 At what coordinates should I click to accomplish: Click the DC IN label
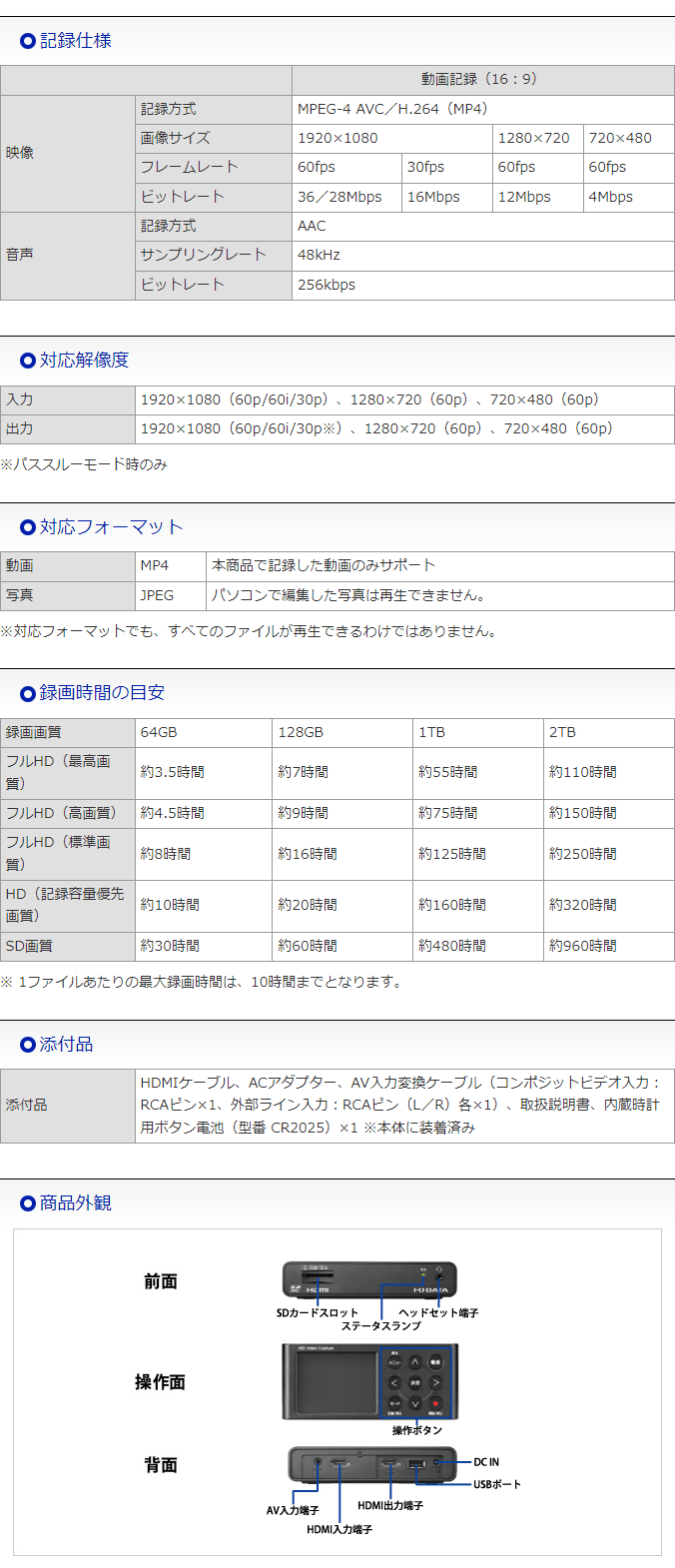point(486,1462)
